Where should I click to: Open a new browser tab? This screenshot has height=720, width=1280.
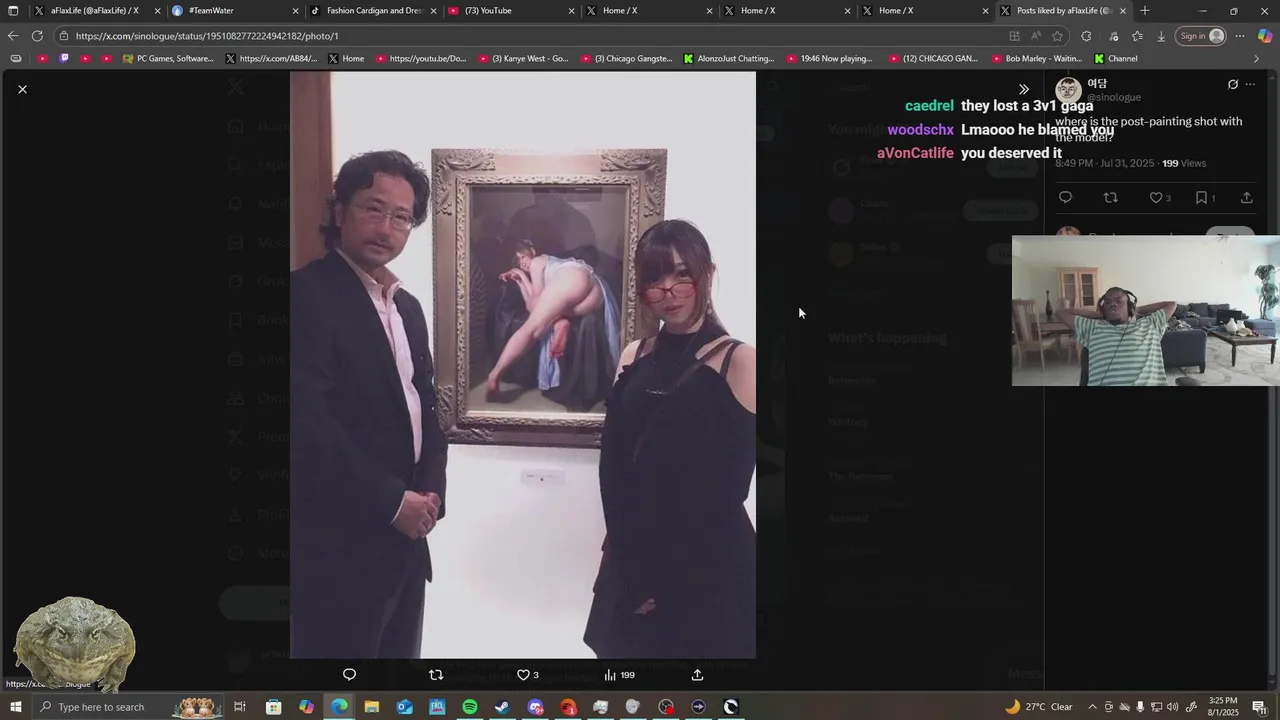point(1145,11)
